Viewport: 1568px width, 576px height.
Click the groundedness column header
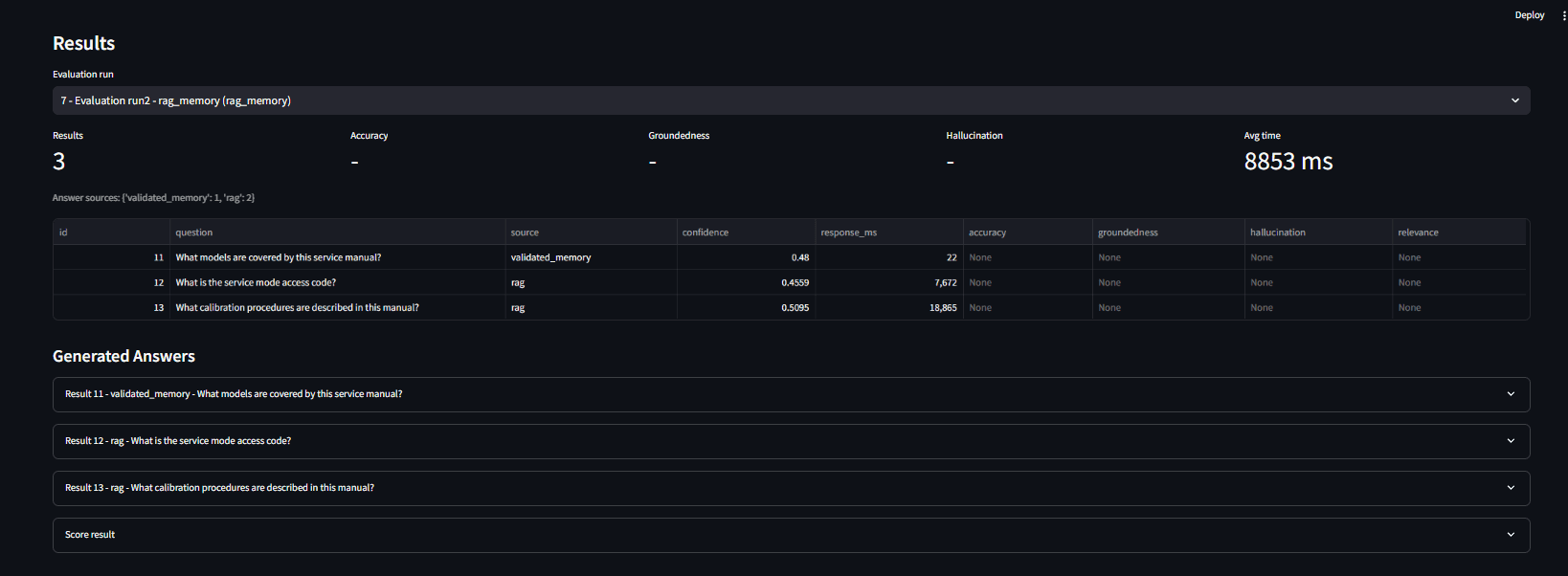coord(1168,233)
